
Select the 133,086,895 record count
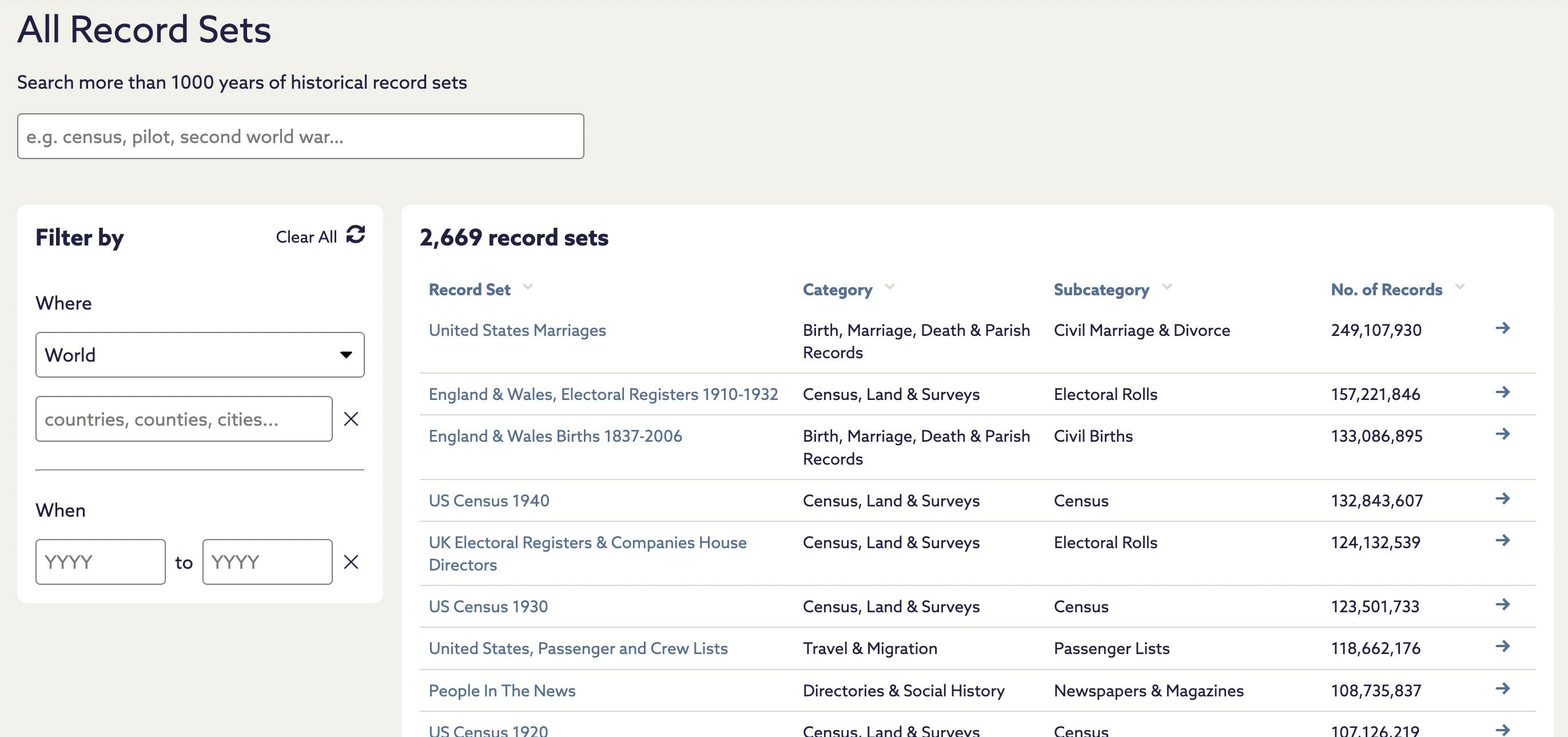pyautogui.click(x=1376, y=436)
